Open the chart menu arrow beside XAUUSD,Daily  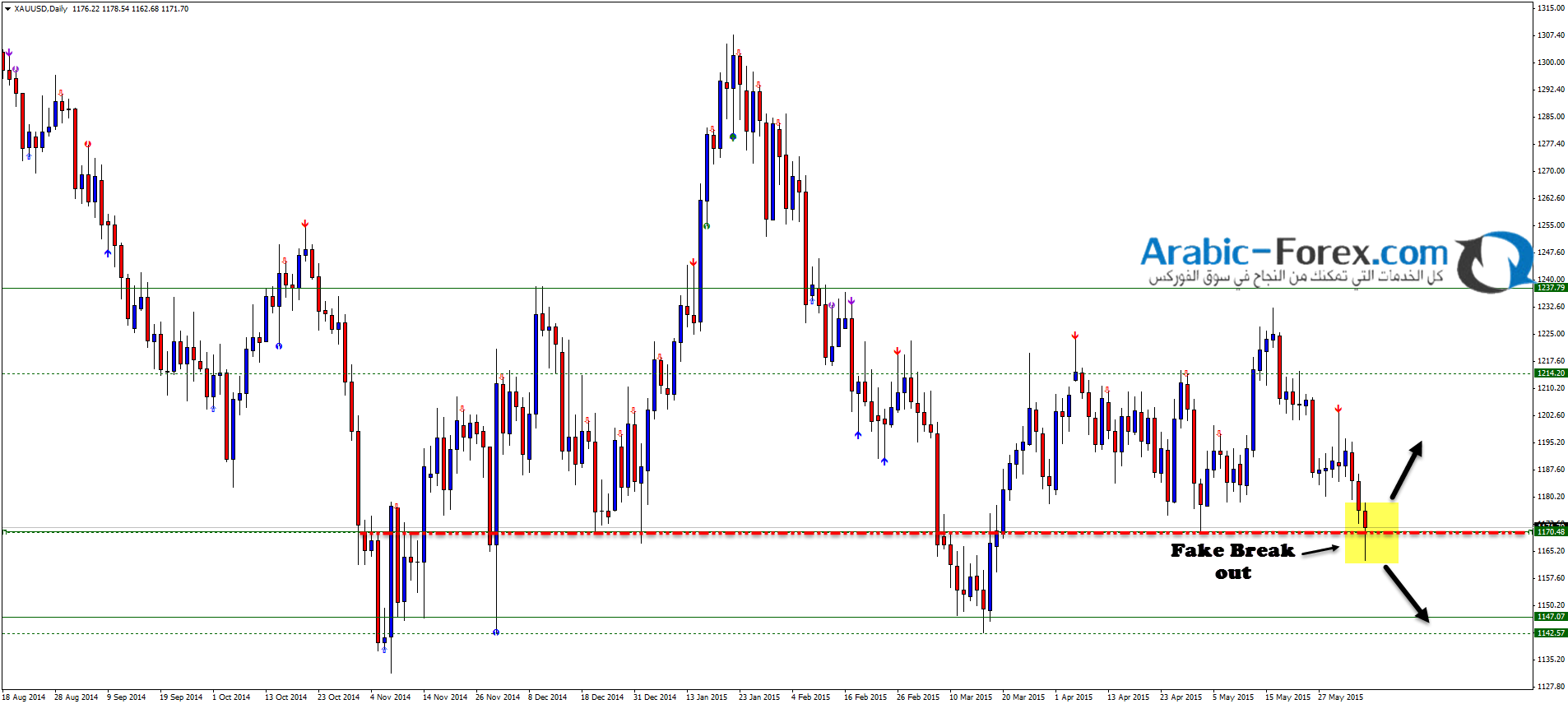(7, 9)
